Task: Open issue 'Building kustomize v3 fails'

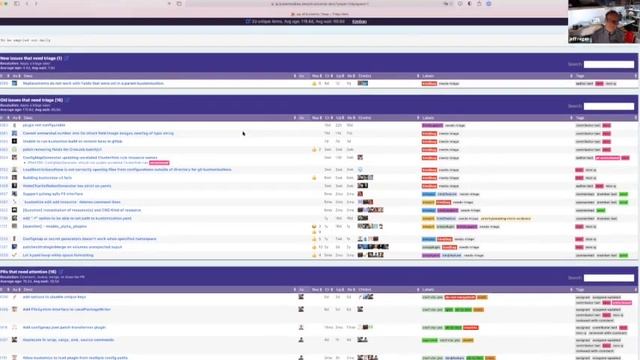Action: [47, 178]
